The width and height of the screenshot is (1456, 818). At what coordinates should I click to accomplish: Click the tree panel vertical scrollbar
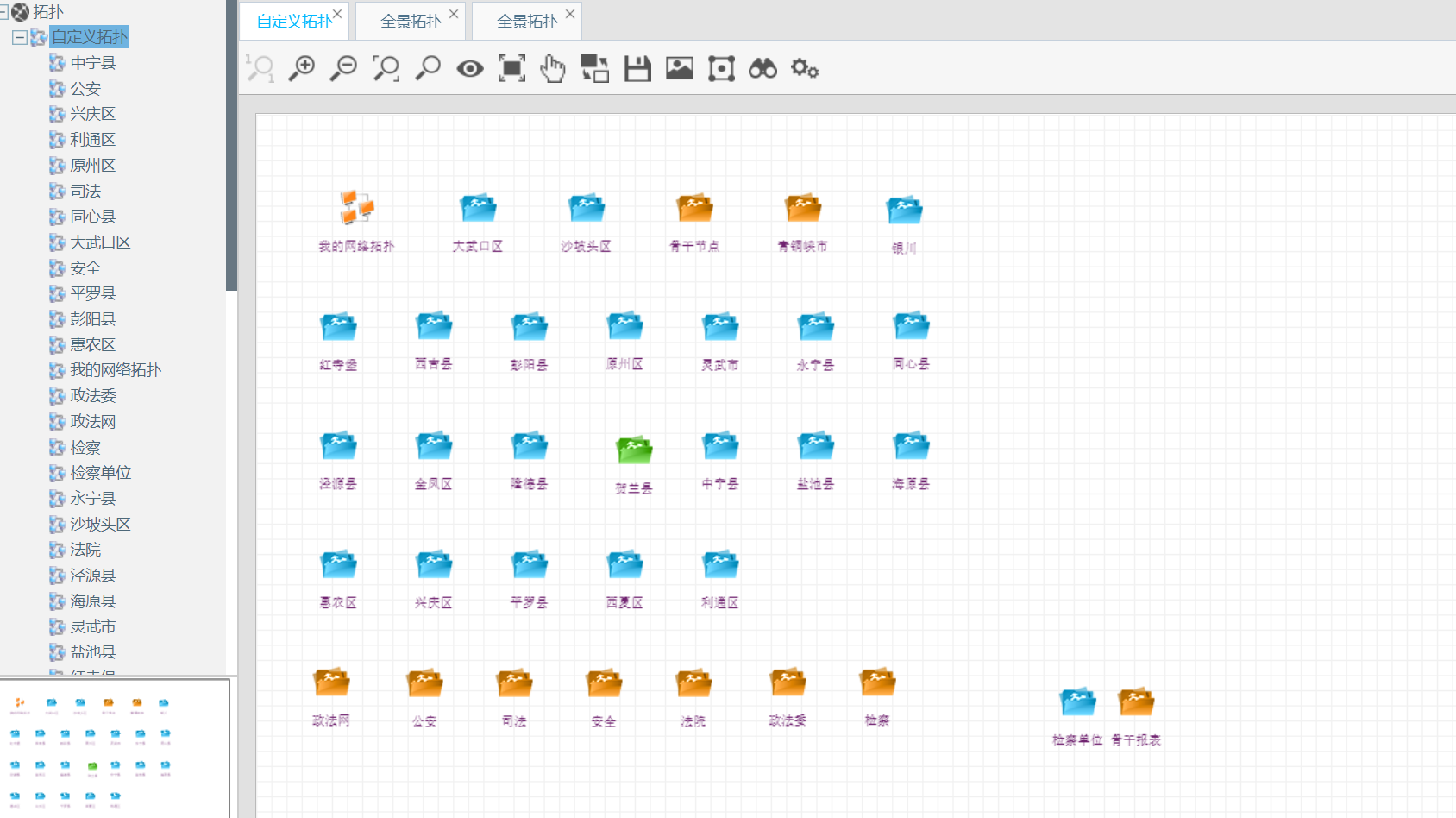[x=231, y=145]
